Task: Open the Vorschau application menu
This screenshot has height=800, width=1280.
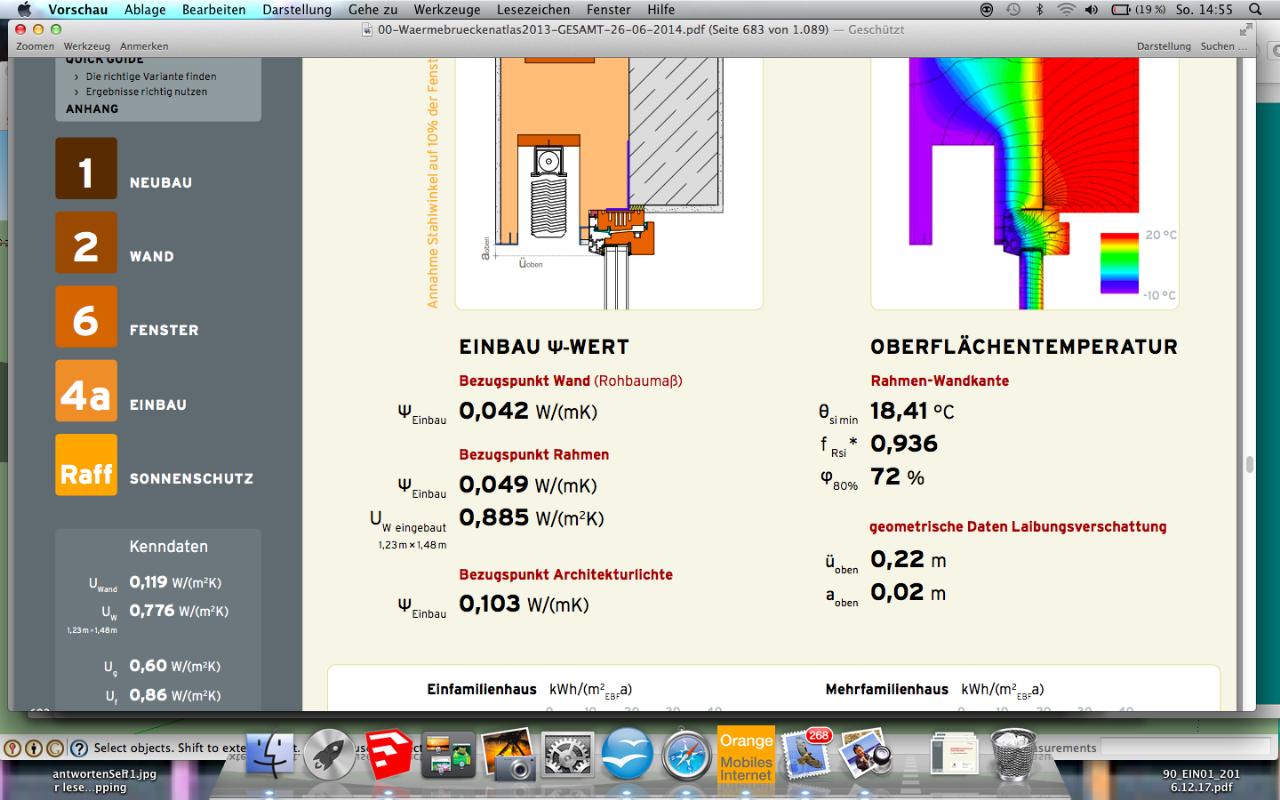Action: 79,9
